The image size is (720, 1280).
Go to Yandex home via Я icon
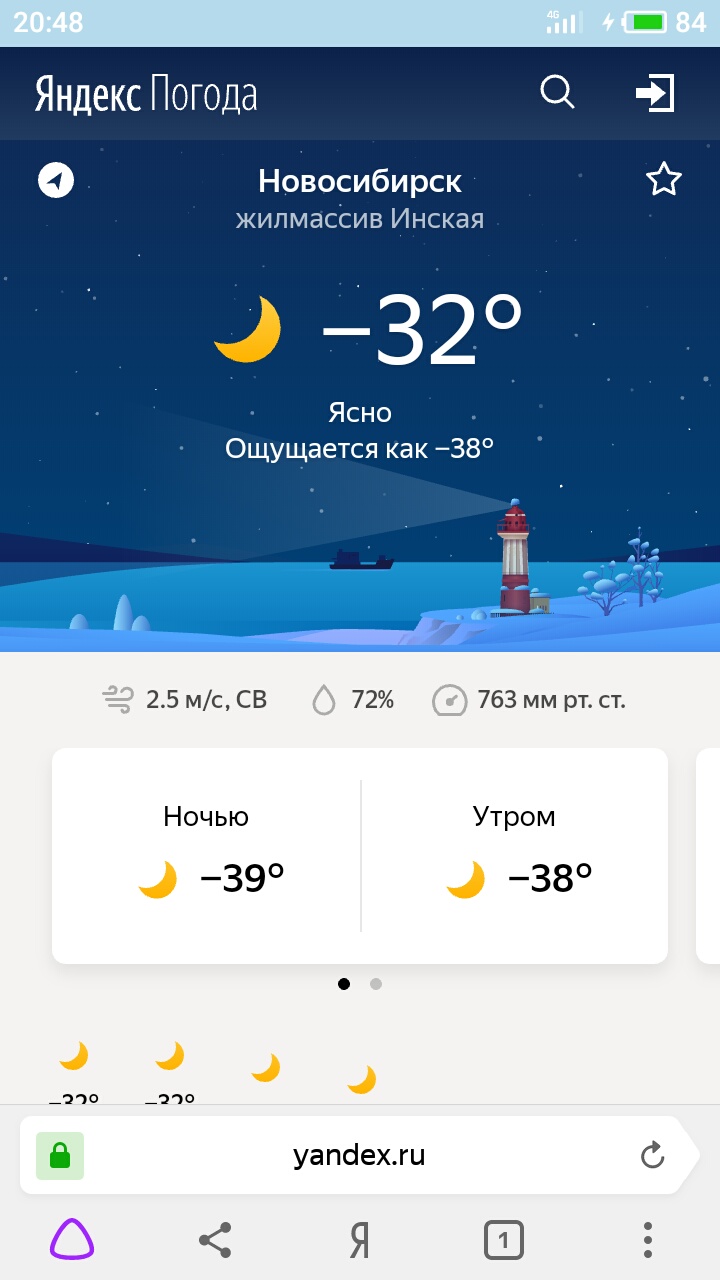point(359,1241)
